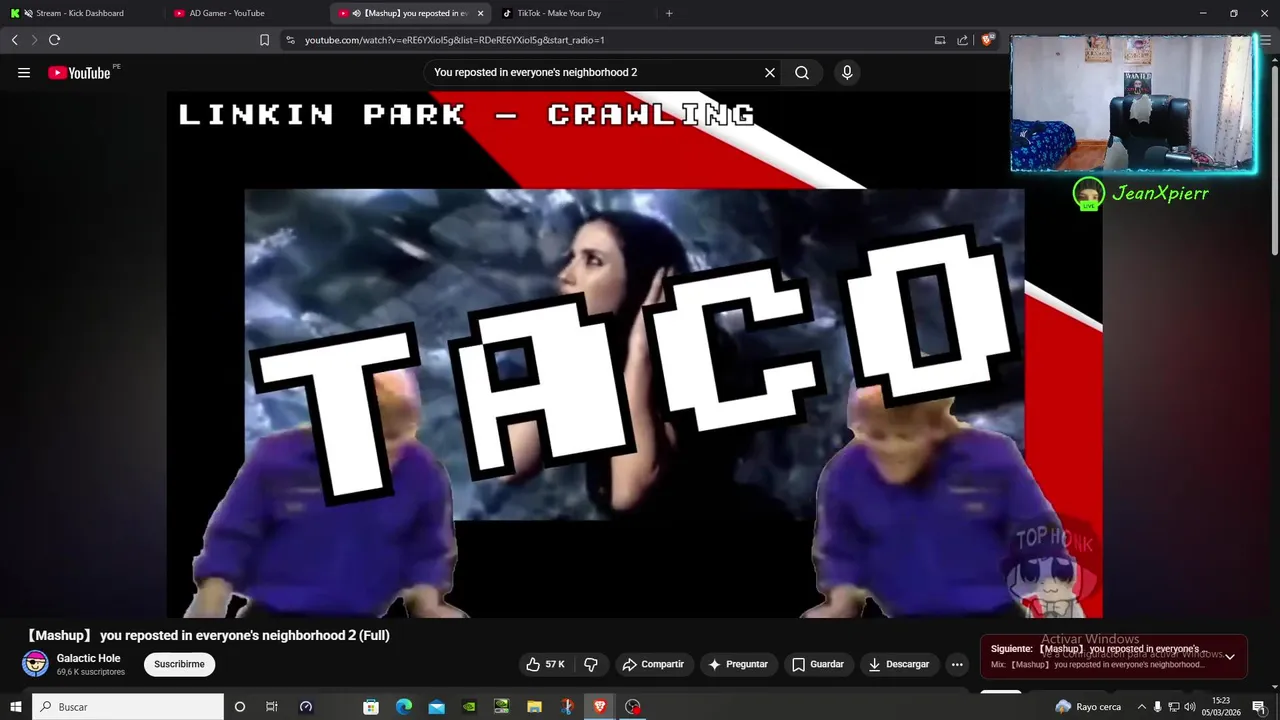Viewport: 1280px width, 720px height.
Task: Click the video player to pause
Action: [x=635, y=355]
